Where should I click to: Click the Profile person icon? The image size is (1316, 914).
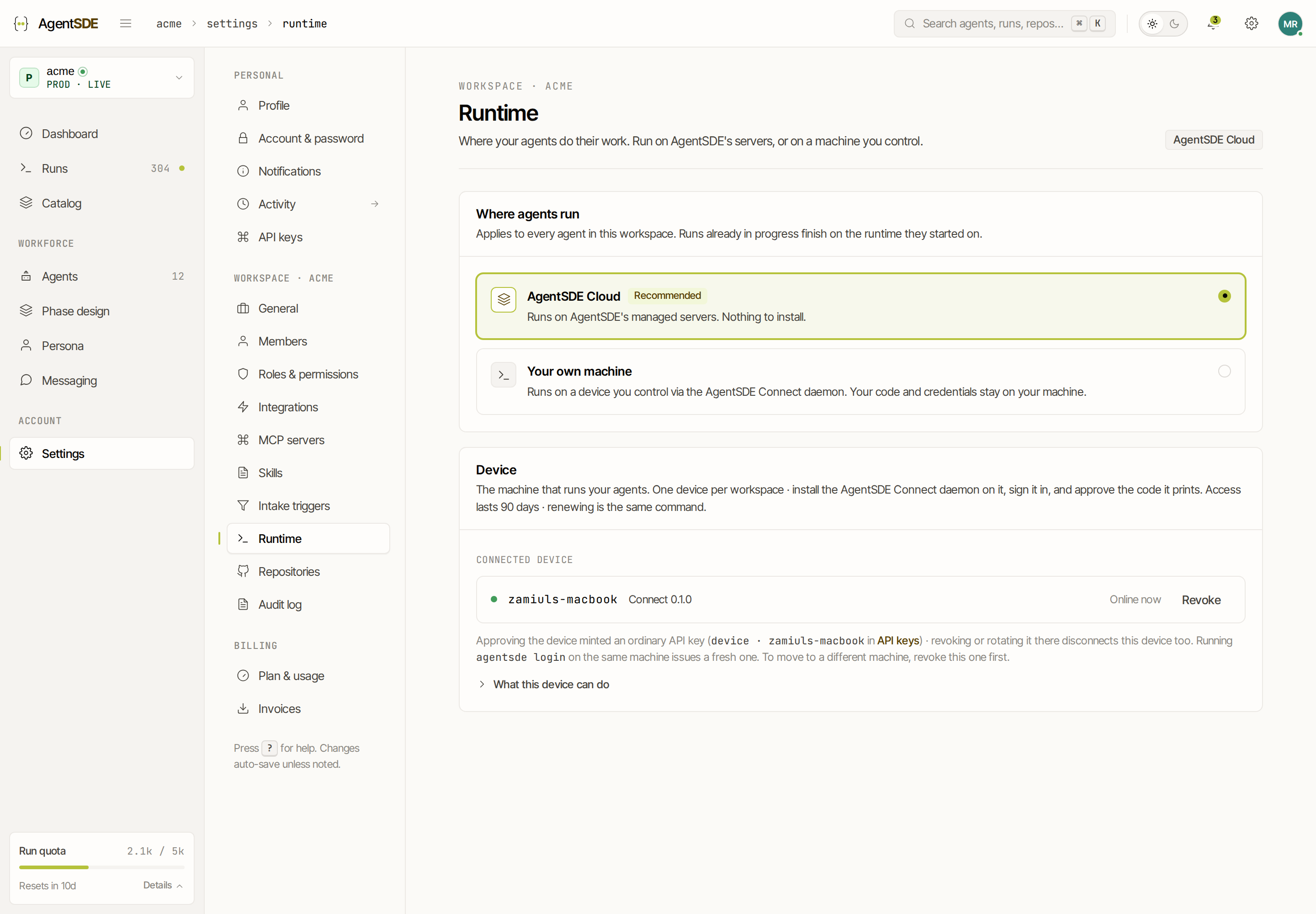[x=244, y=106]
